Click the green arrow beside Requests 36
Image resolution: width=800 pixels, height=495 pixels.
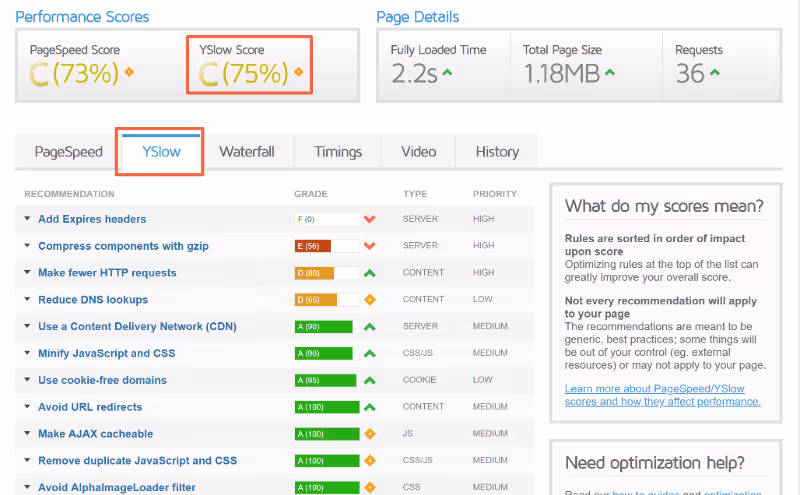[x=715, y=72]
